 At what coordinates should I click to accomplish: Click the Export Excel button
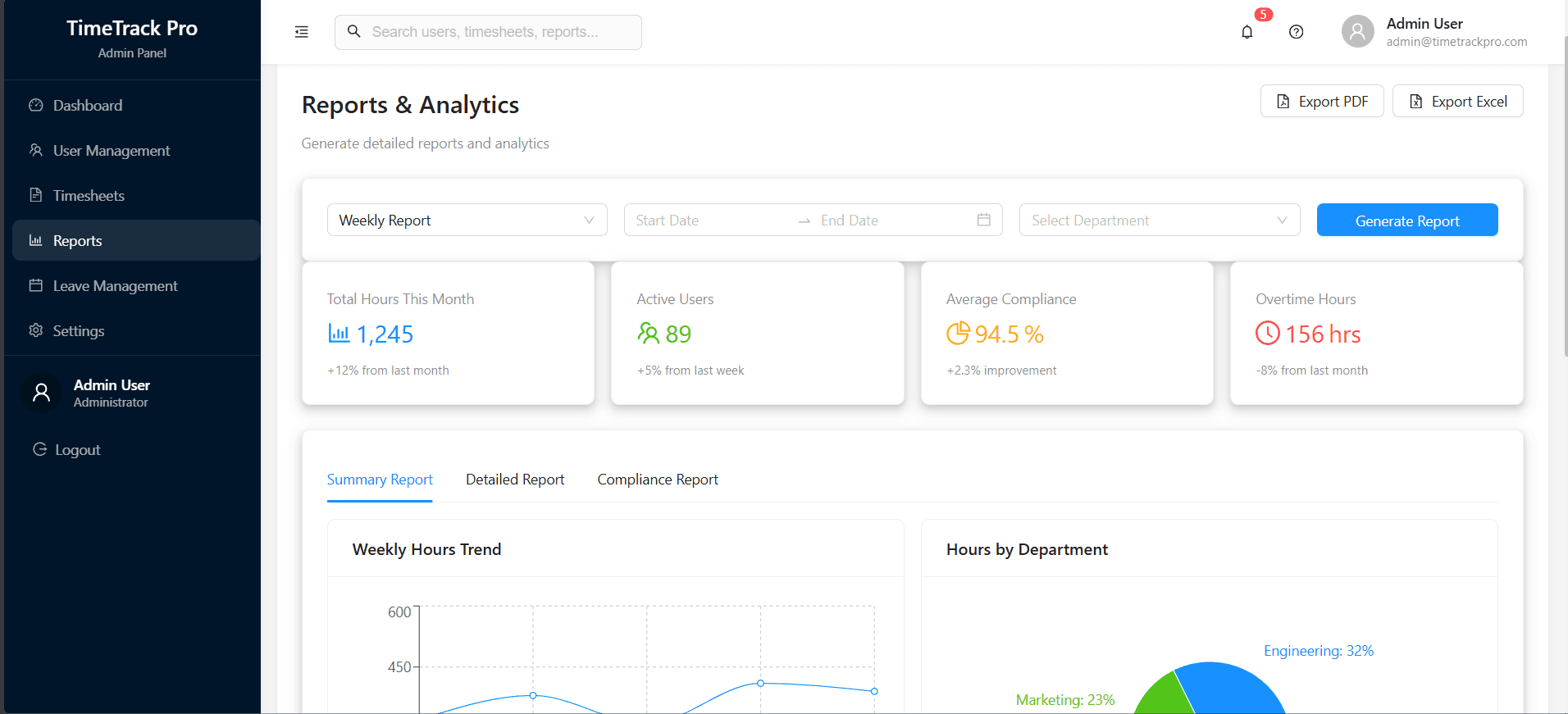coord(1458,101)
